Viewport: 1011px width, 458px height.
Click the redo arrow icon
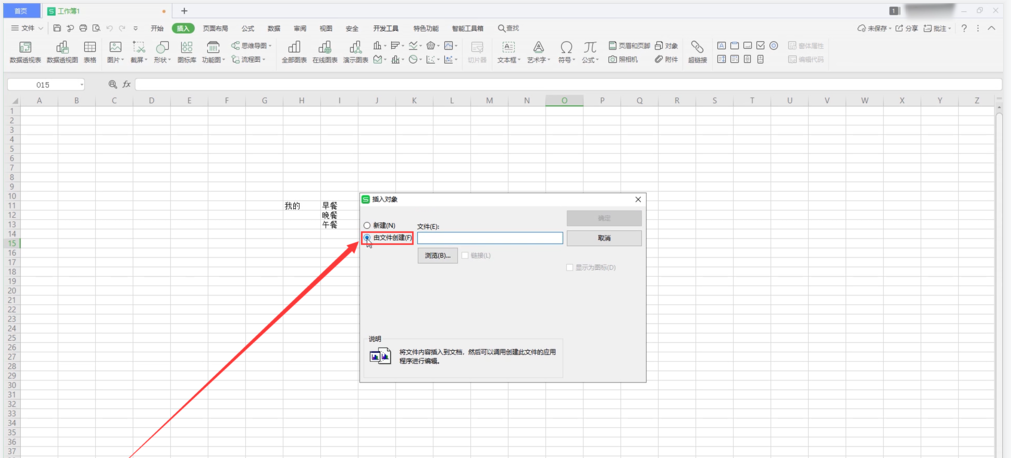(122, 28)
